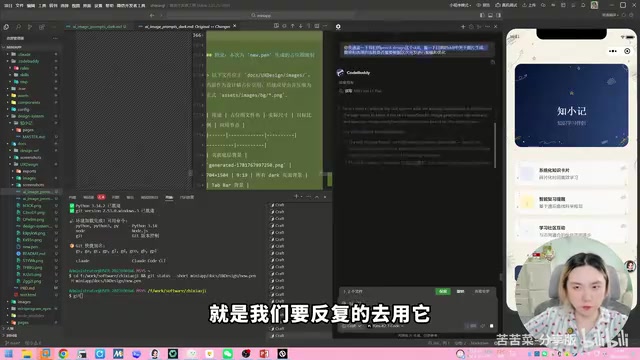Tap the 系统化知识卡片 card in simulator
The image size is (640, 360).
point(571,173)
